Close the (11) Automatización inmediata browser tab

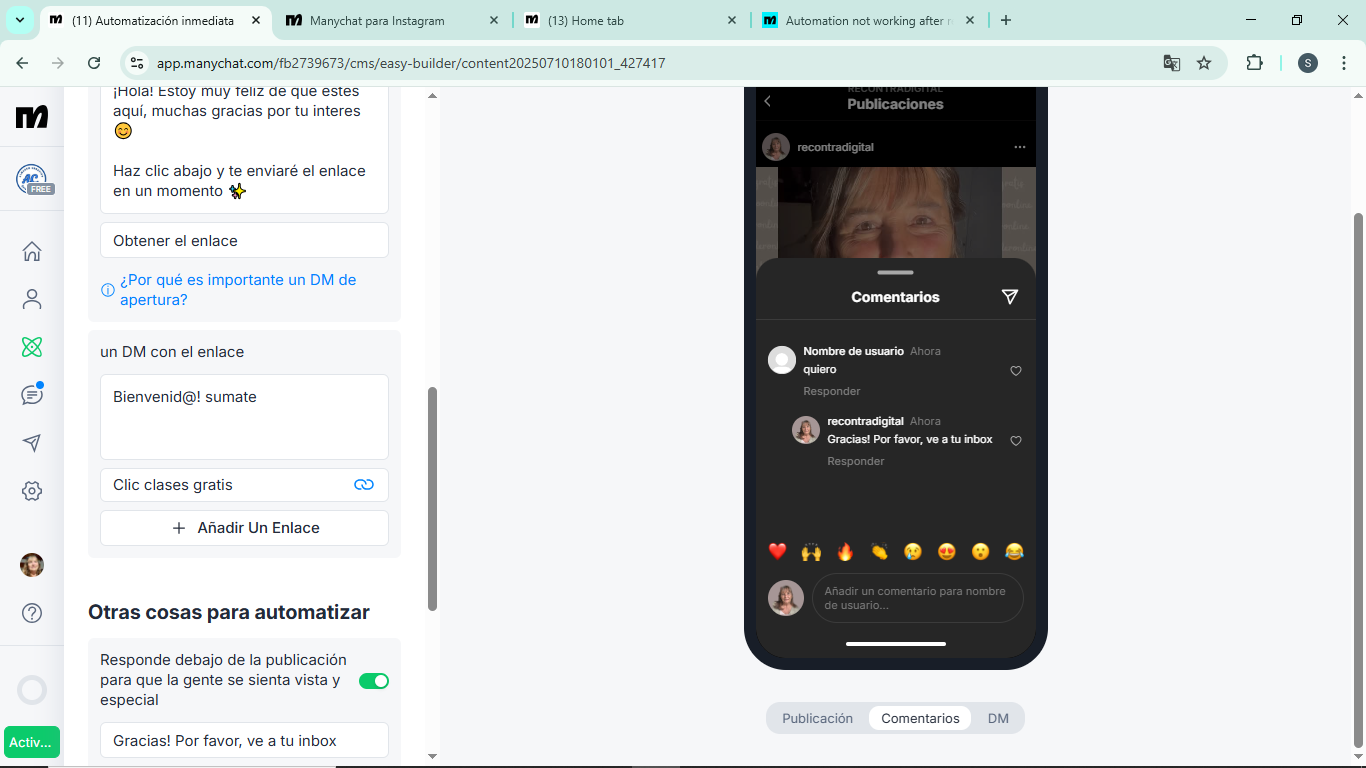point(258,20)
